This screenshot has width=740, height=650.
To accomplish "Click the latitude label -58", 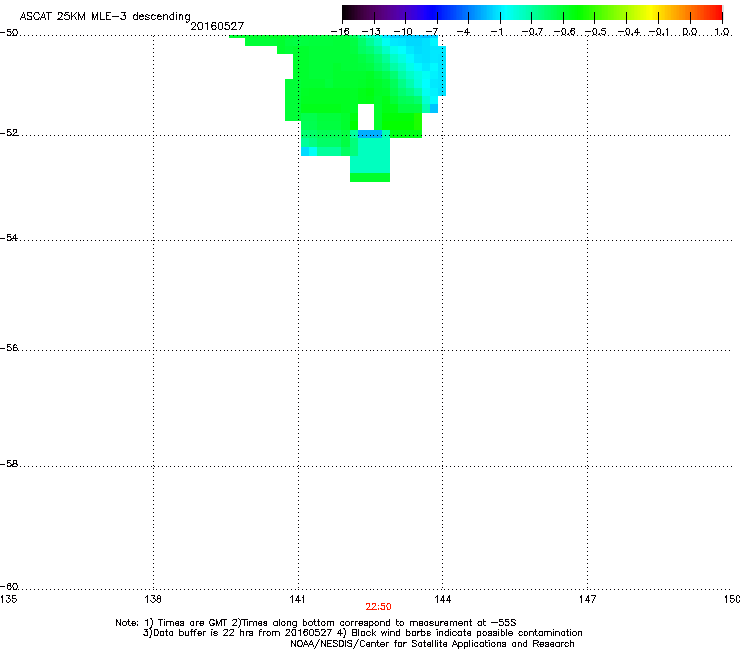I will (9, 464).
